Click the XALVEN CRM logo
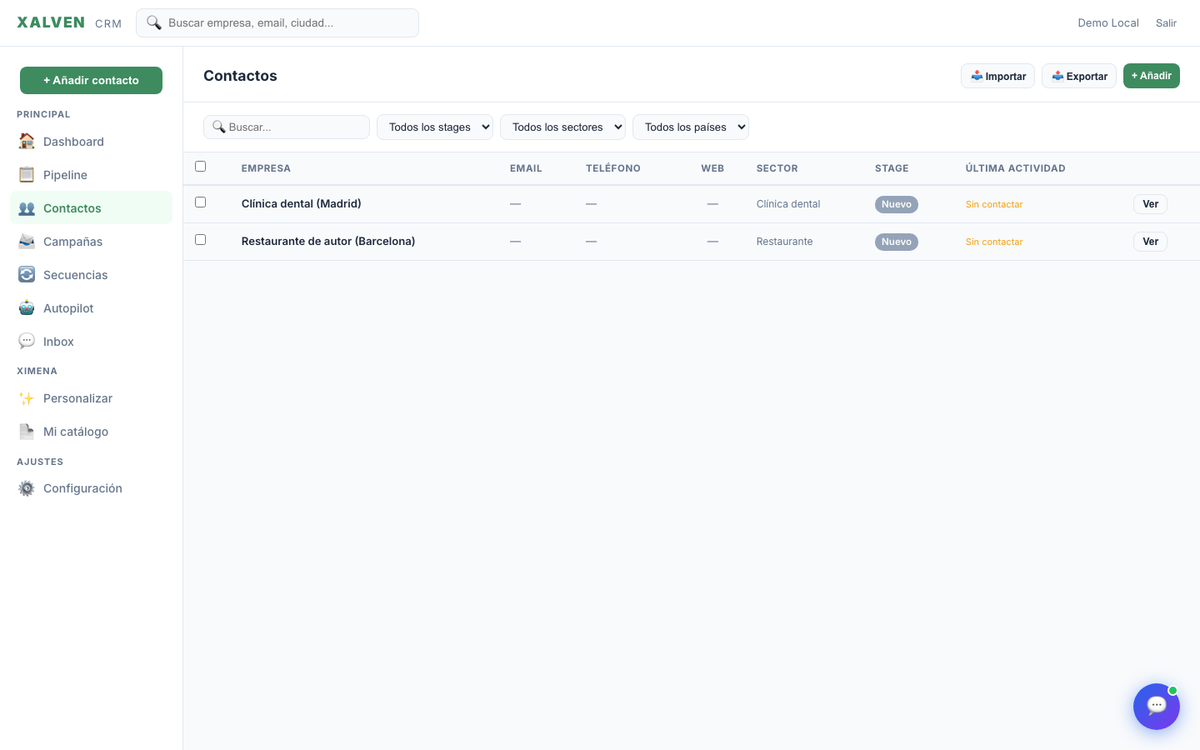 pyautogui.click(x=69, y=23)
